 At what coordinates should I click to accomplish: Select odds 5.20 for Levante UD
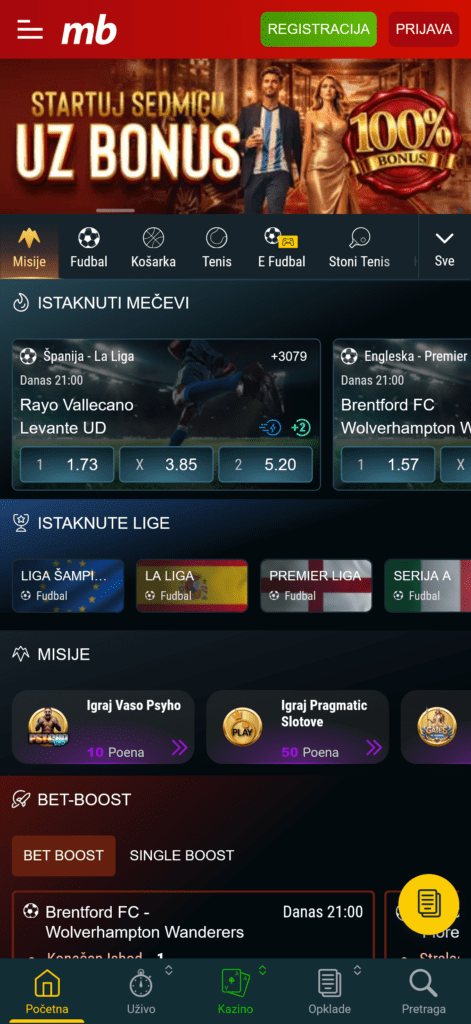265,464
